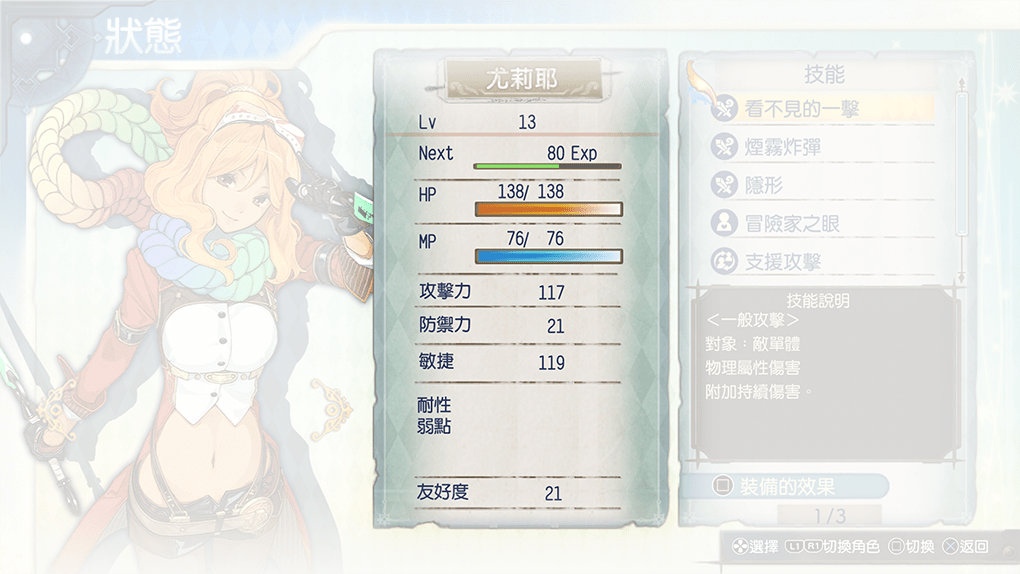Click the 1/3 page indicator
1020x574 pixels.
(830, 516)
